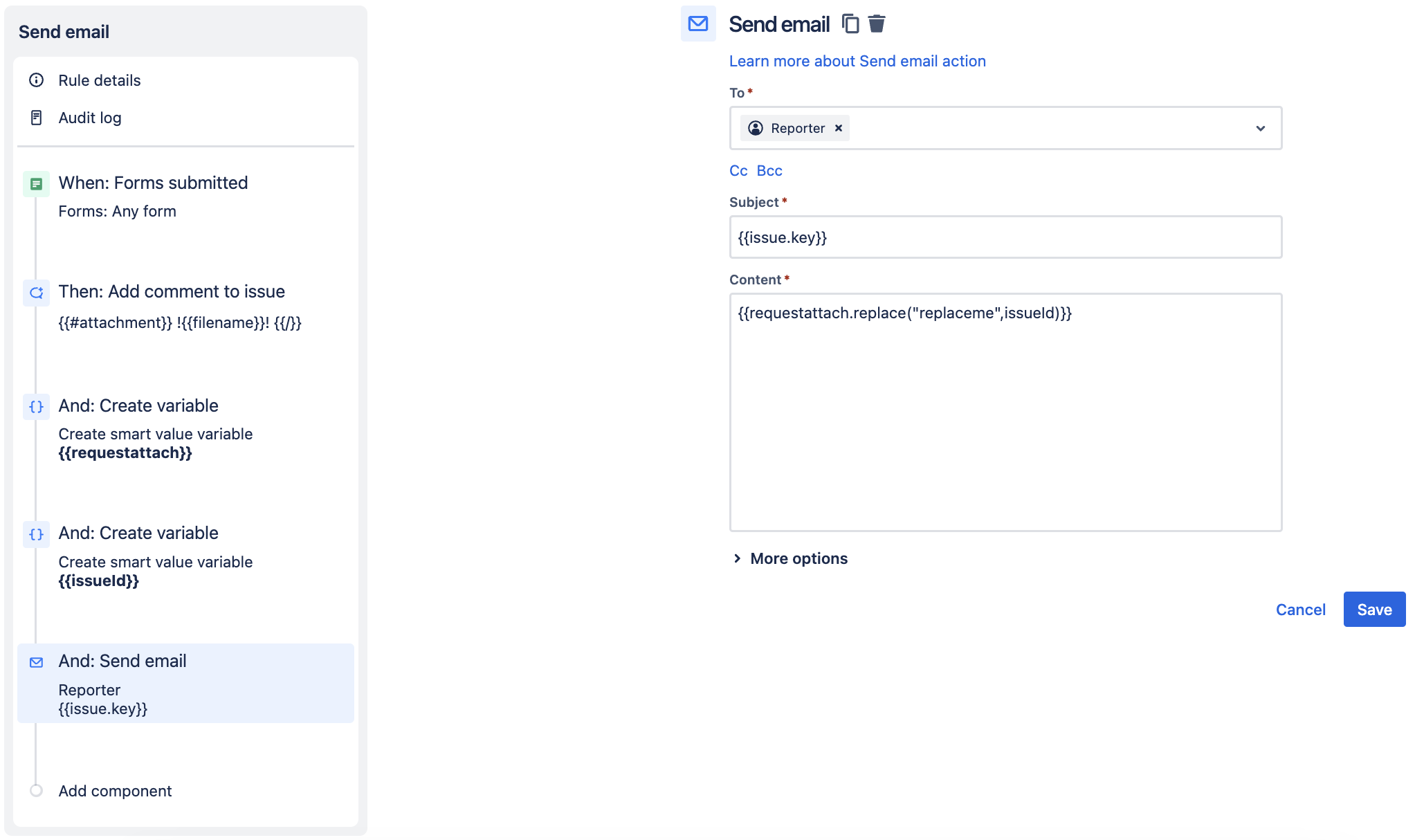Click the Add comment to issue icon
Viewport: 1424px width, 840px height.
pos(37,293)
